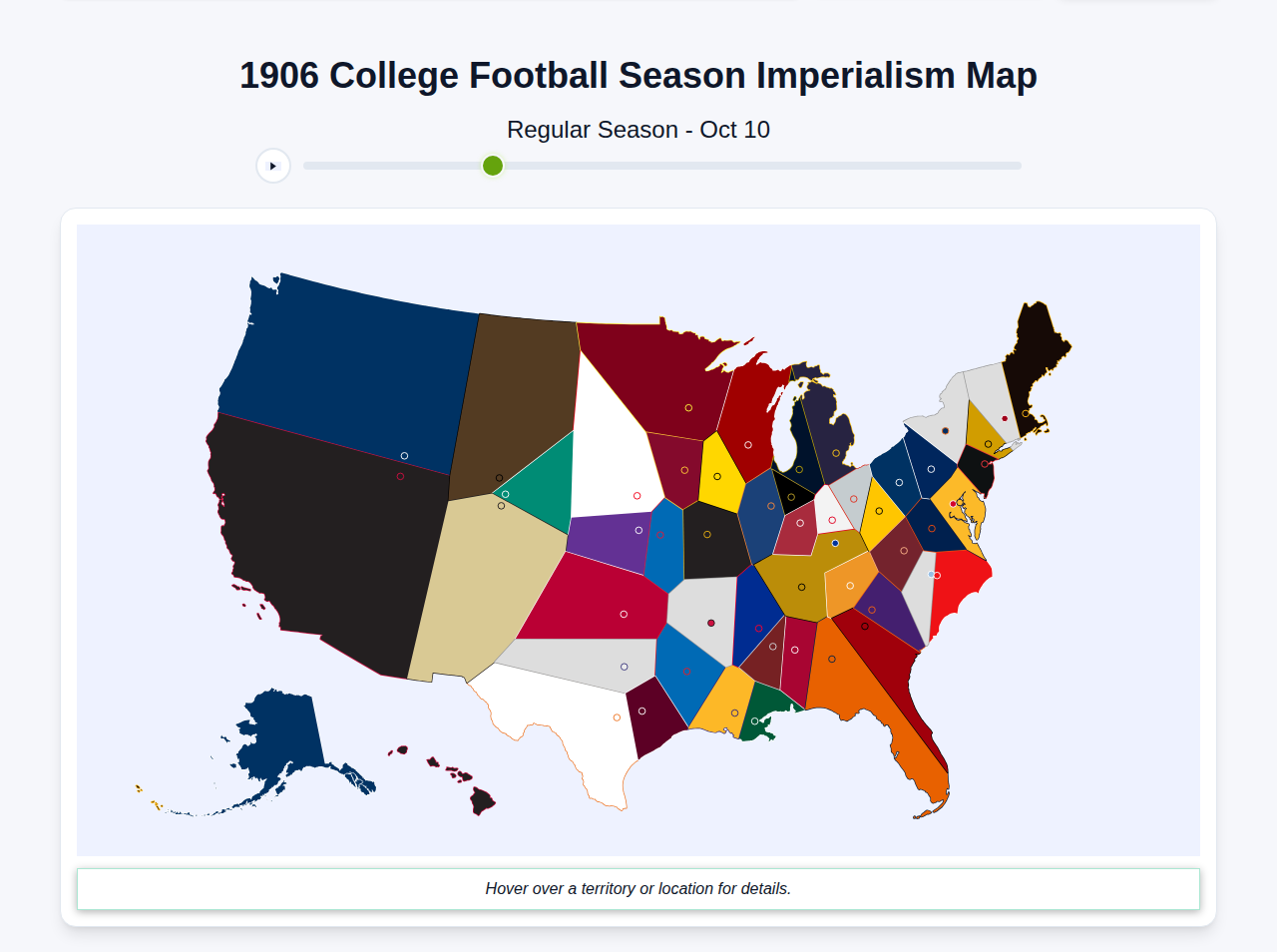Screen dimensions: 1277x952
Task: Click the yellow-ringed marker in Minnesota's maroon territory
Action: pyautogui.click(x=688, y=408)
